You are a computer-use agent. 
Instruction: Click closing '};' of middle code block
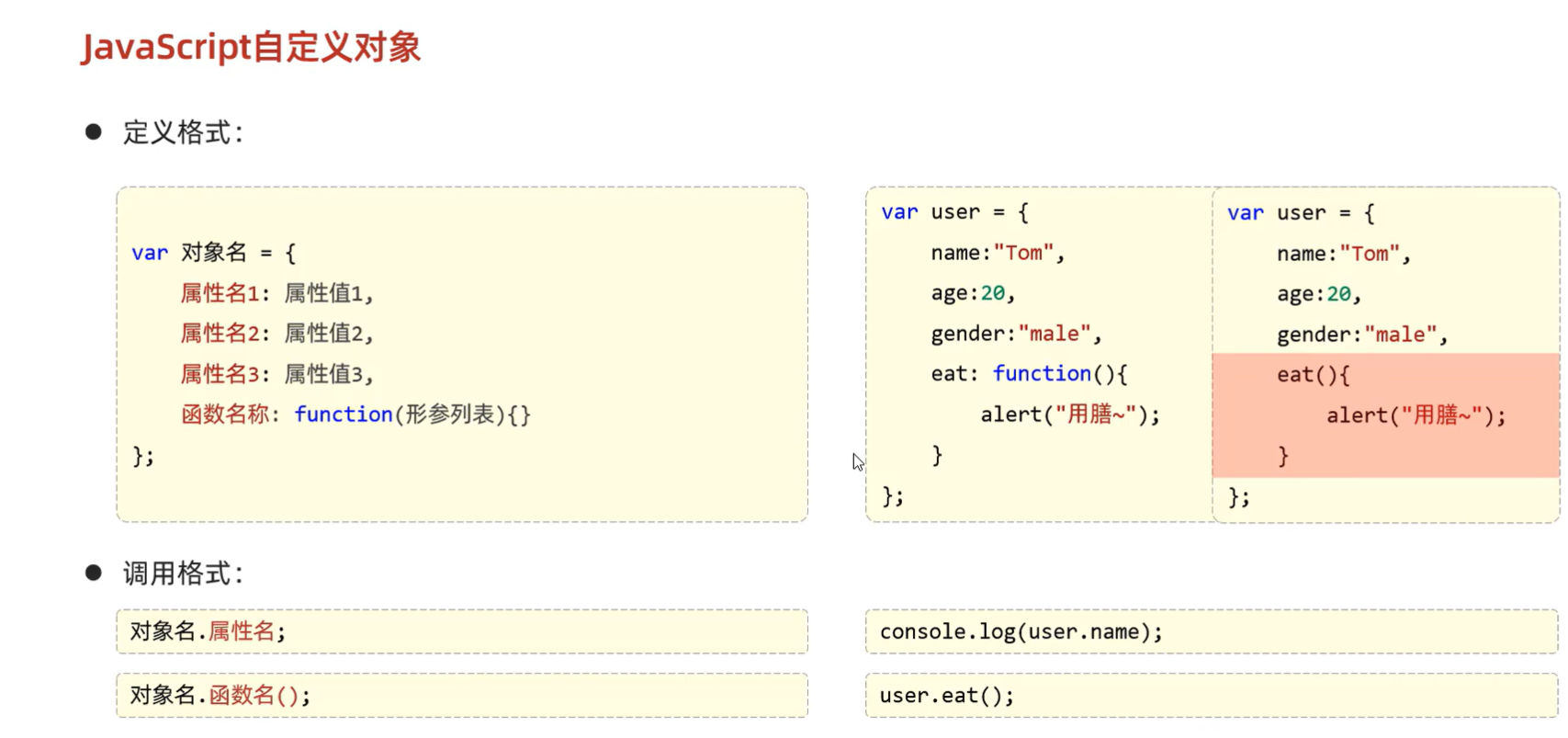(x=893, y=496)
